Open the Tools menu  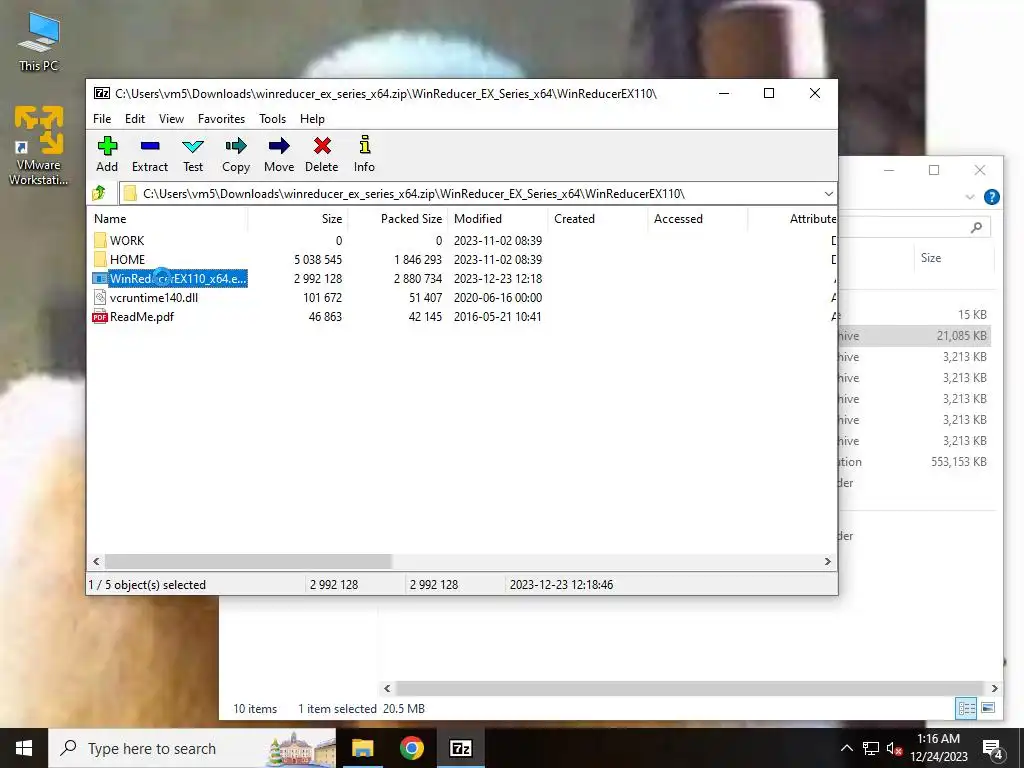tap(272, 119)
